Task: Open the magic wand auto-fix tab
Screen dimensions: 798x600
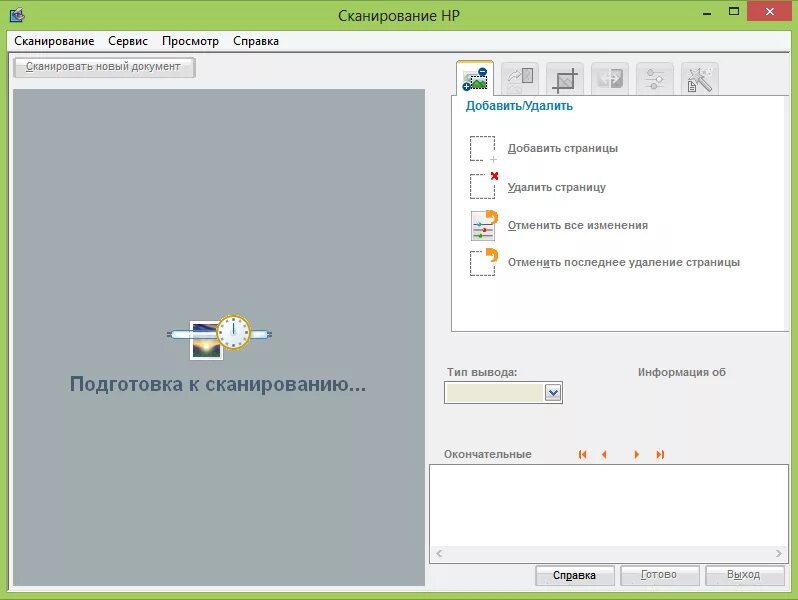Action: (x=699, y=79)
